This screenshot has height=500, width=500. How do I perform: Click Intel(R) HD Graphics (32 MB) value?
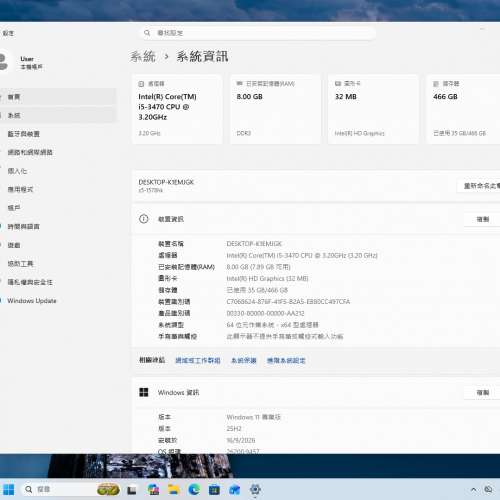(x=267, y=278)
